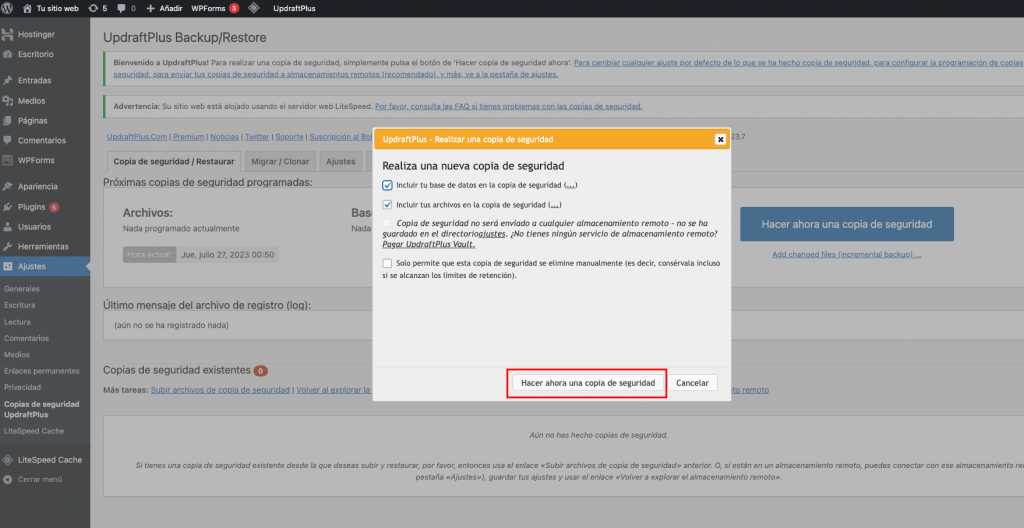The image size is (1024, 528).
Task: Expand database options ellipsis link
Action: pyautogui.click(x=570, y=186)
